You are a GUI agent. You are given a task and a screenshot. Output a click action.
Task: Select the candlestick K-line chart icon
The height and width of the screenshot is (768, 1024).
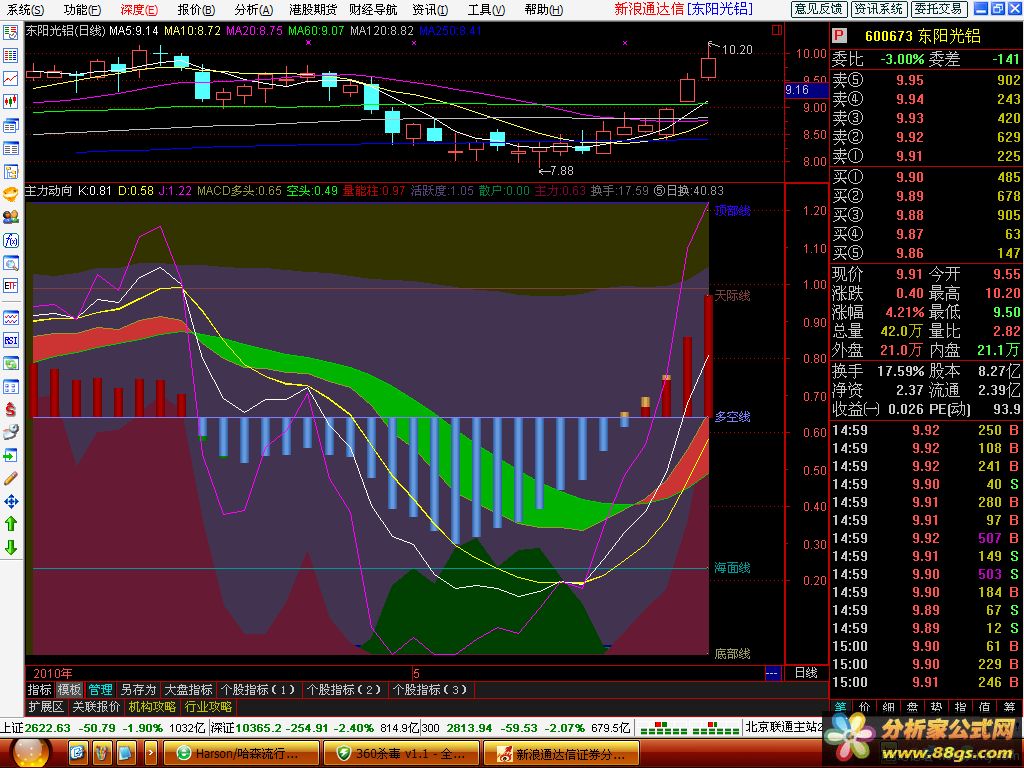[10, 101]
